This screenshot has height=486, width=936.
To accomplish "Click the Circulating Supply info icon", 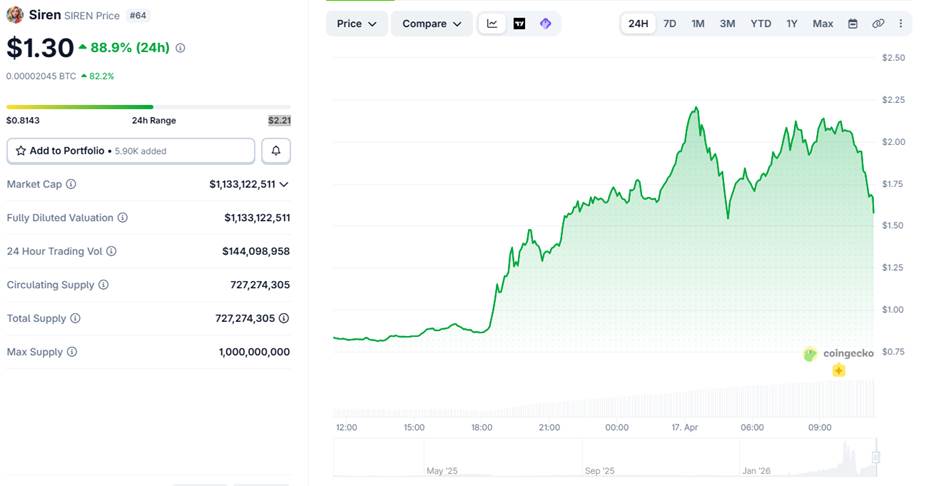I will click(x=103, y=285).
